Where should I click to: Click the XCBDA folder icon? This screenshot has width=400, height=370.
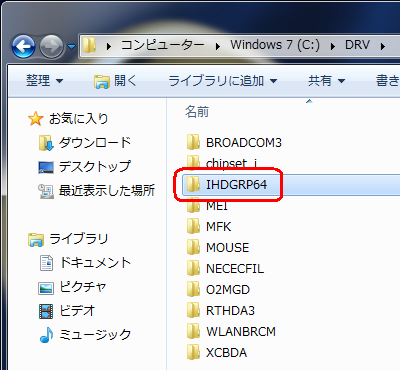(x=193, y=352)
